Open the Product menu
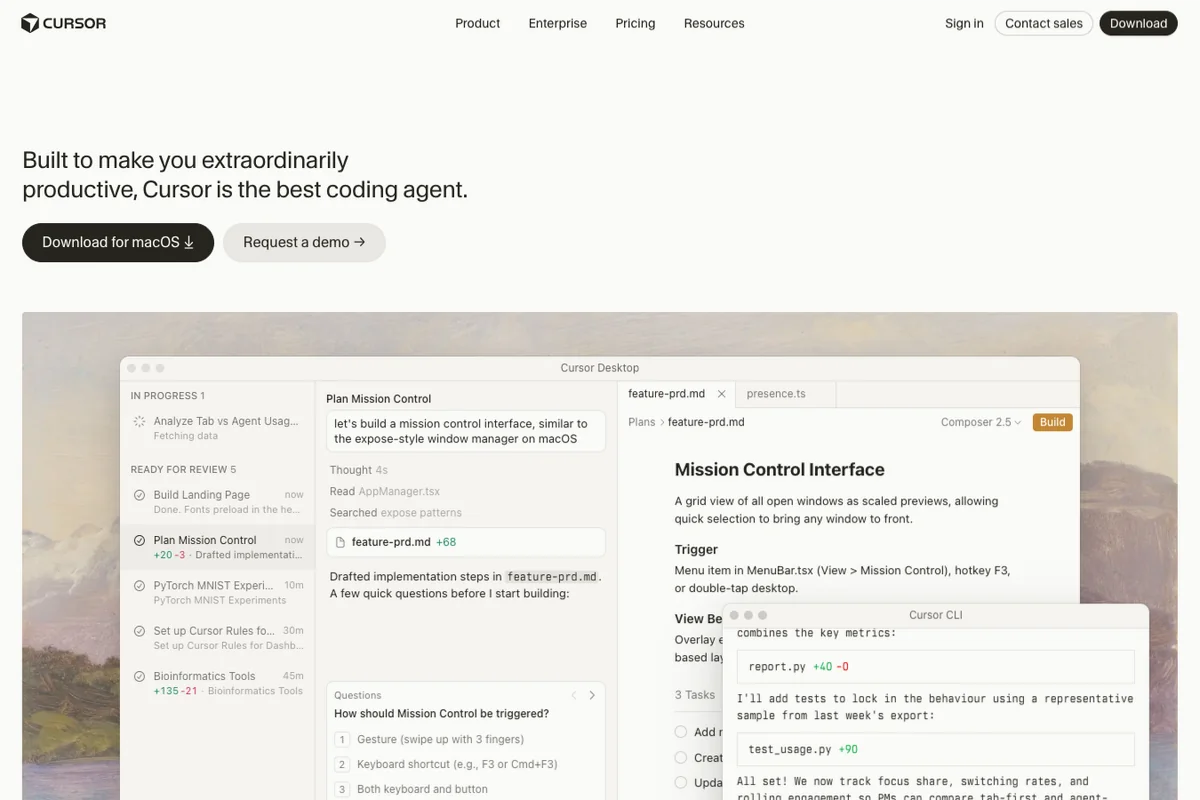The height and width of the screenshot is (800, 1200). pos(477,23)
